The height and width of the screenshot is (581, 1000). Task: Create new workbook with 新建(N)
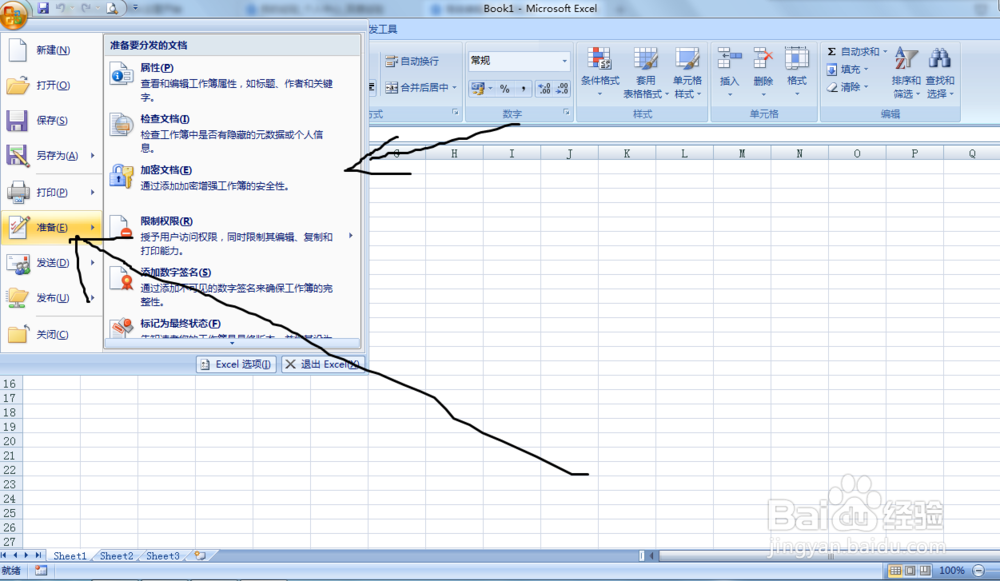pyautogui.click(x=52, y=50)
